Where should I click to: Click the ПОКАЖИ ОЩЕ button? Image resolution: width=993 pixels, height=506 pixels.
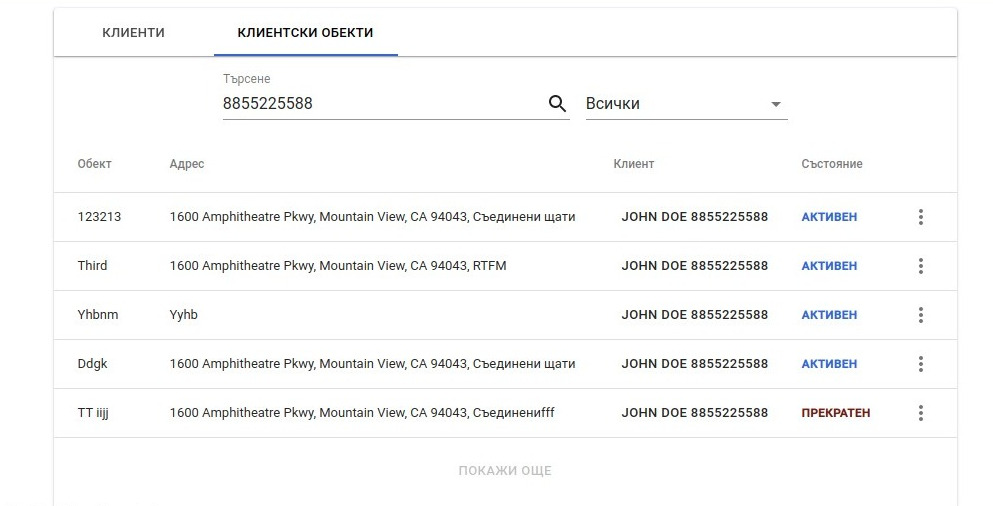[505, 471]
